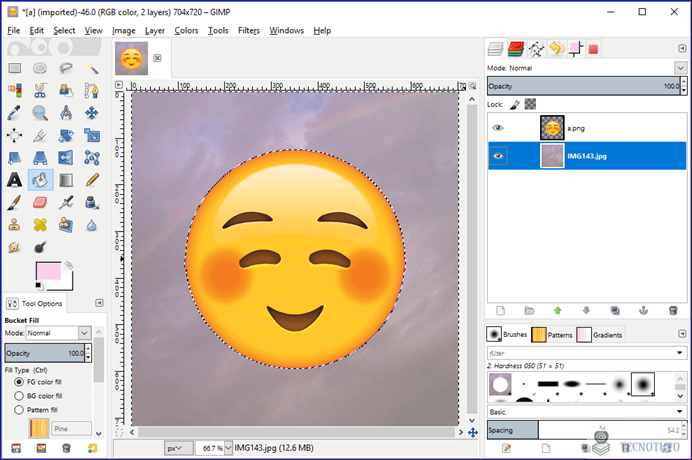Viewport: 692px width, 460px height.
Task: Select the Move tool
Action: tap(92, 113)
